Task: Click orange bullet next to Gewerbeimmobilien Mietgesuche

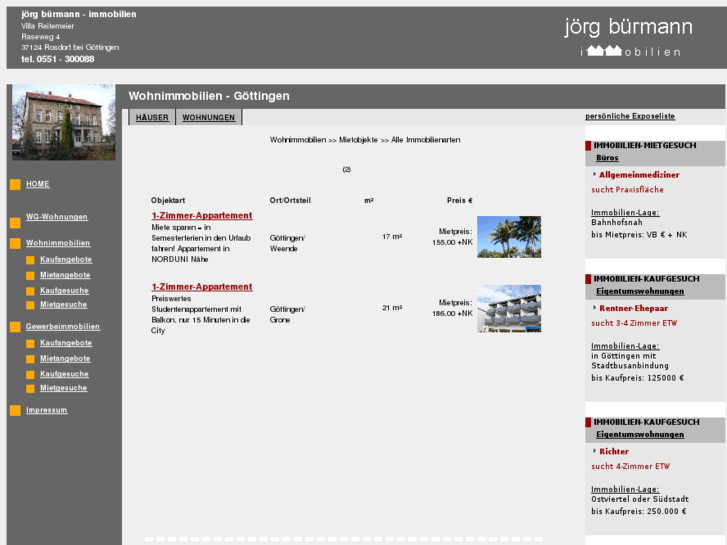Action: pyautogui.click(x=31, y=389)
